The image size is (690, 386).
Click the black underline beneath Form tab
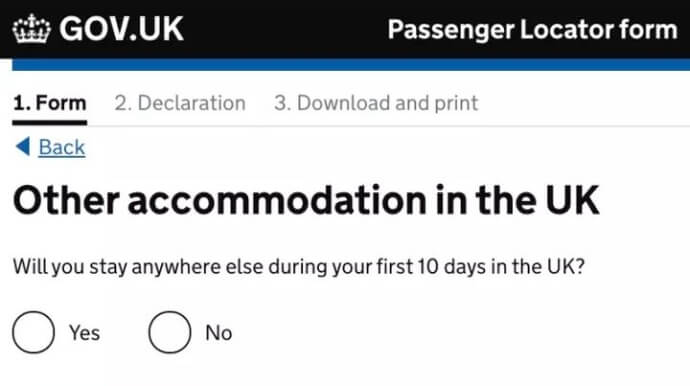pyautogui.click(x=49, y=123)
